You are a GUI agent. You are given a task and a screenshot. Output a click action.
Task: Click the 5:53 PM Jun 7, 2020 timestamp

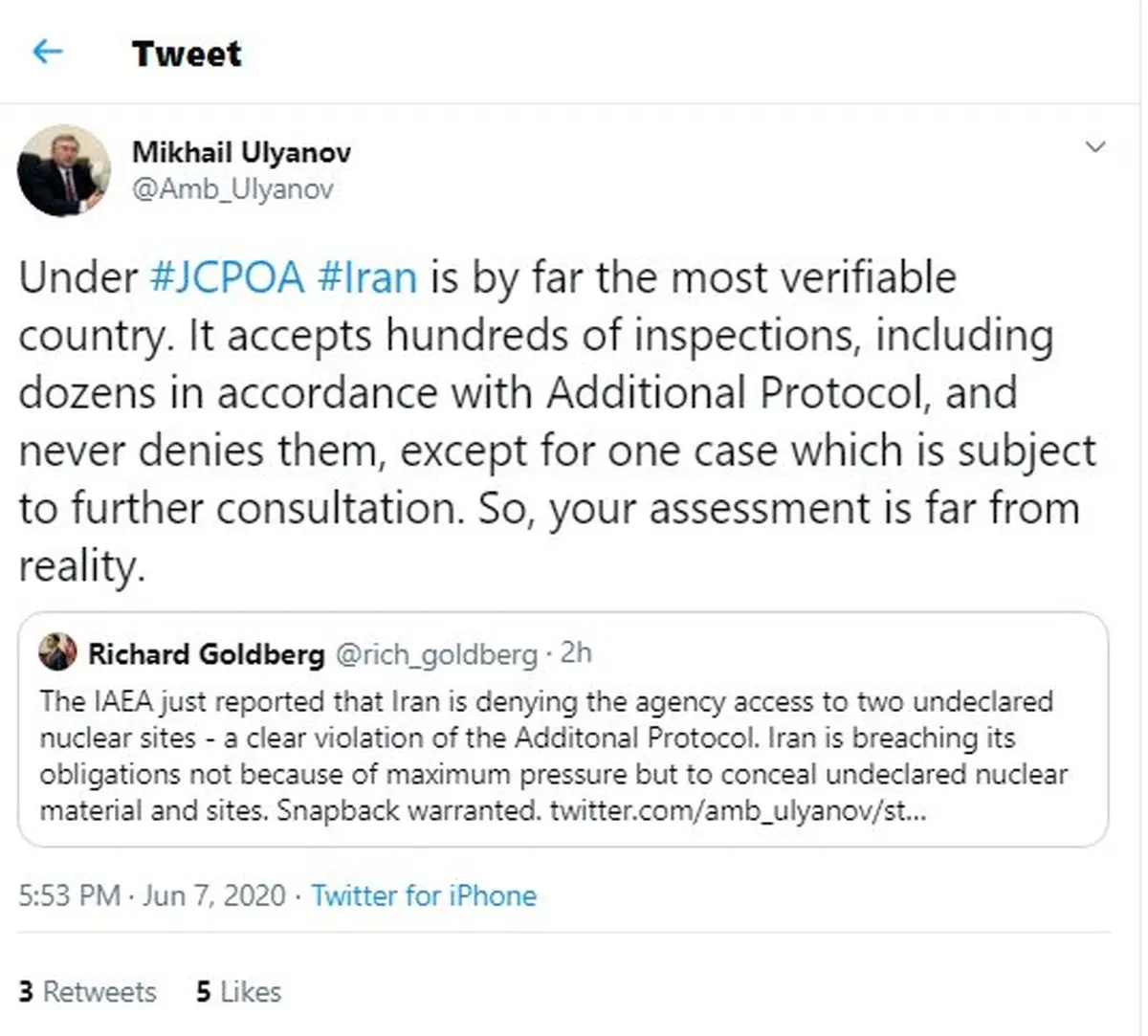tap(152, 895)
